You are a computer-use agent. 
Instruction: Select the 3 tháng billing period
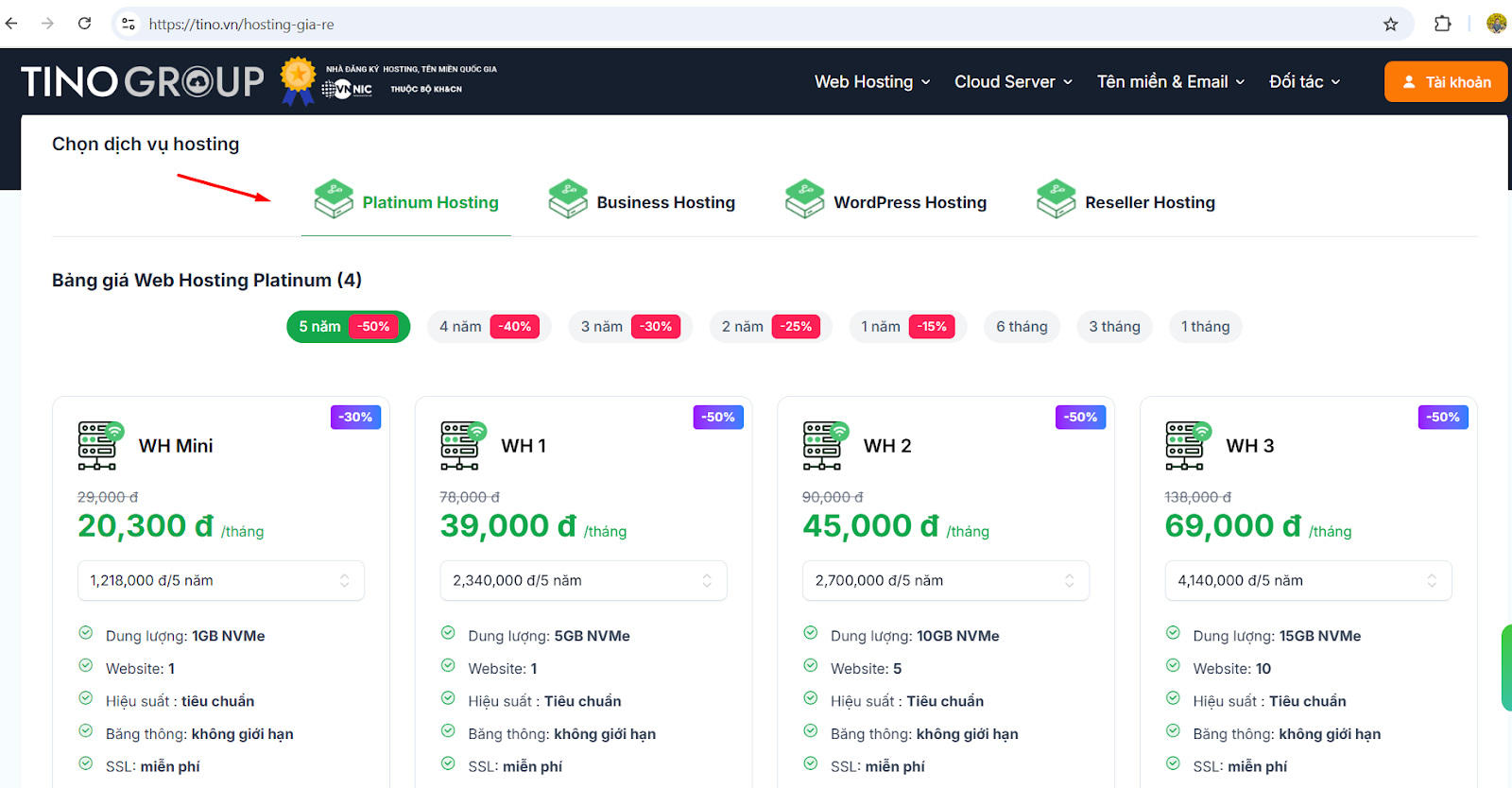coord(1114,327)
